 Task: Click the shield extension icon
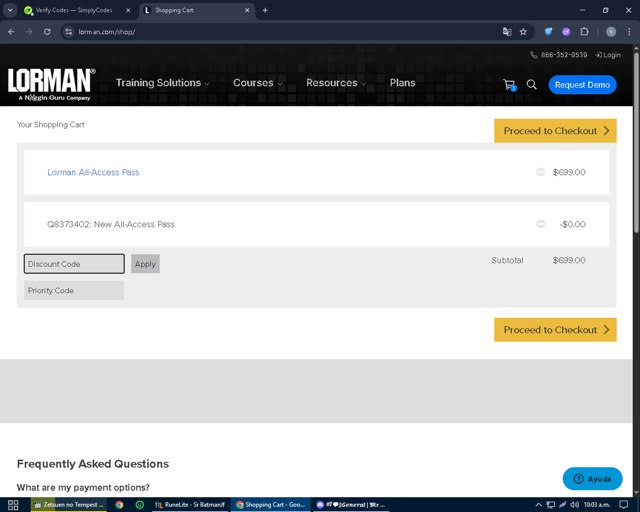click(548, 31)
